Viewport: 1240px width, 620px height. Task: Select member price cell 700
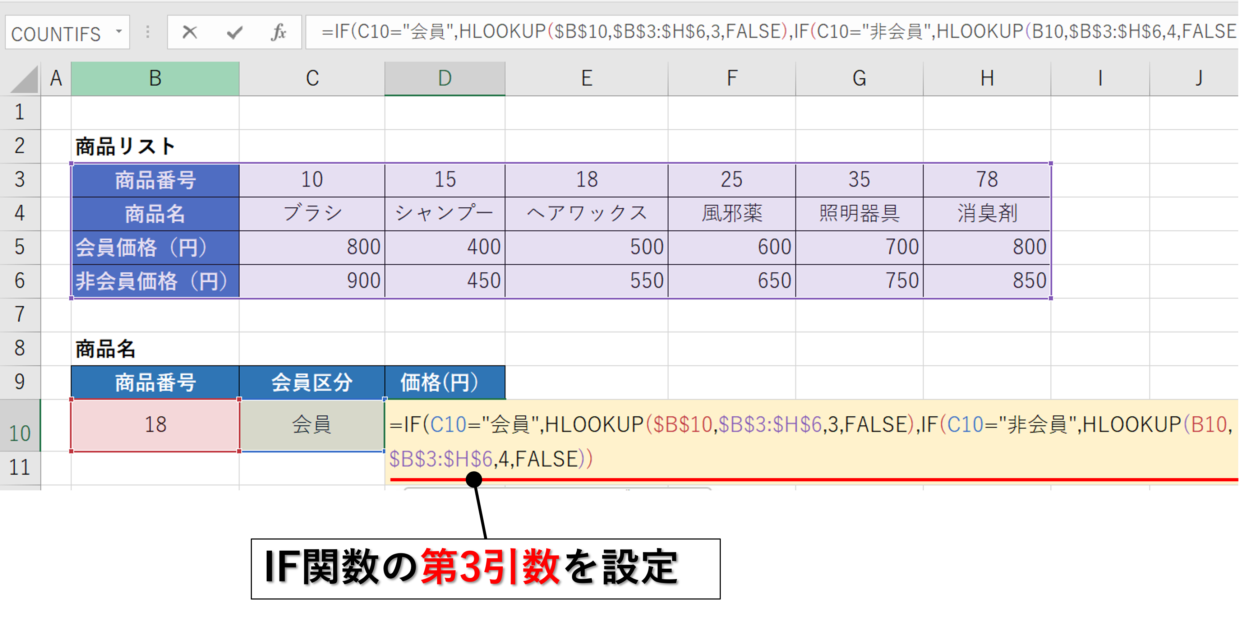click(x=859, y=247)
